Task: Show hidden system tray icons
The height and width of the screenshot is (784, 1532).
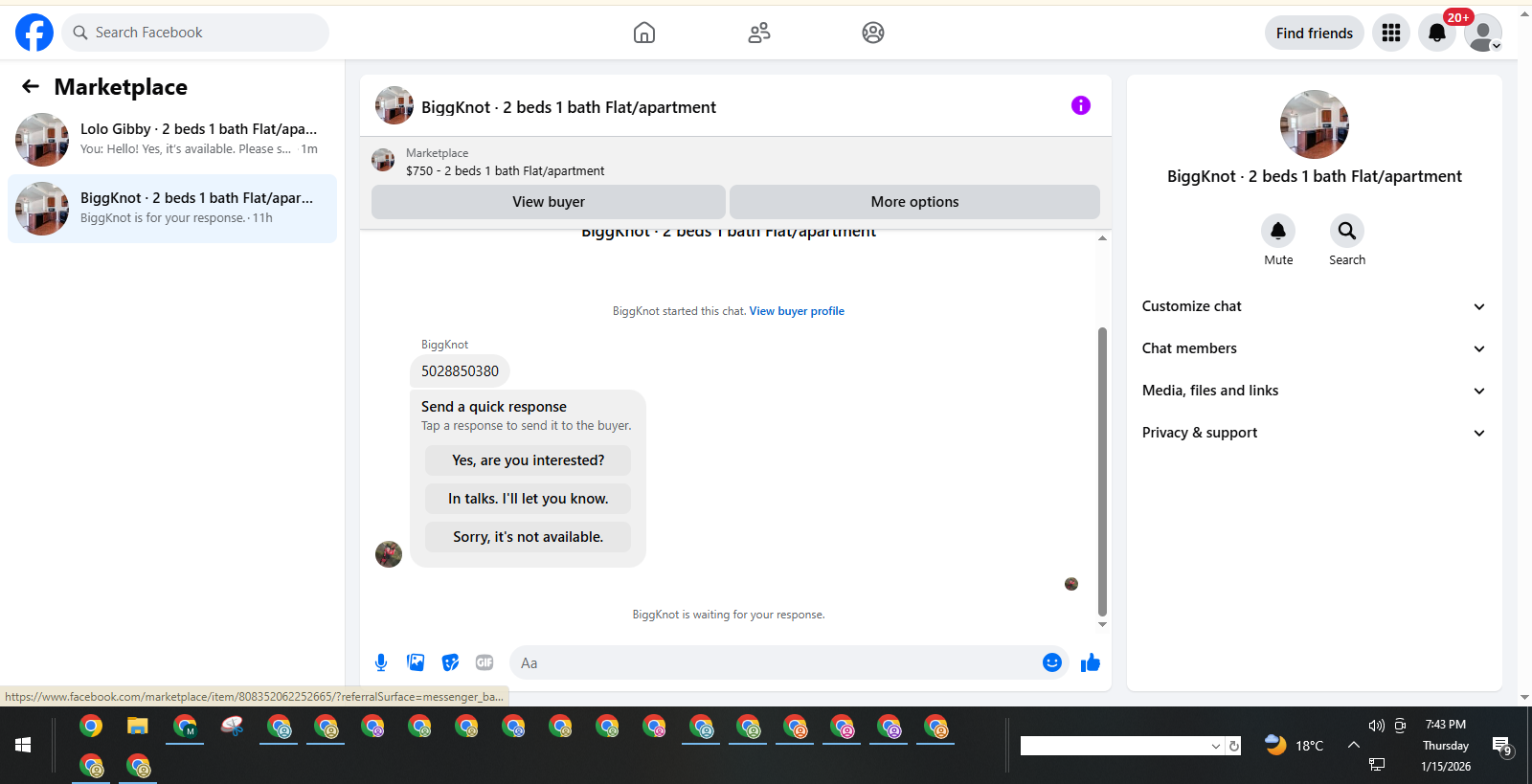Action: click(x=1354, y=744)
